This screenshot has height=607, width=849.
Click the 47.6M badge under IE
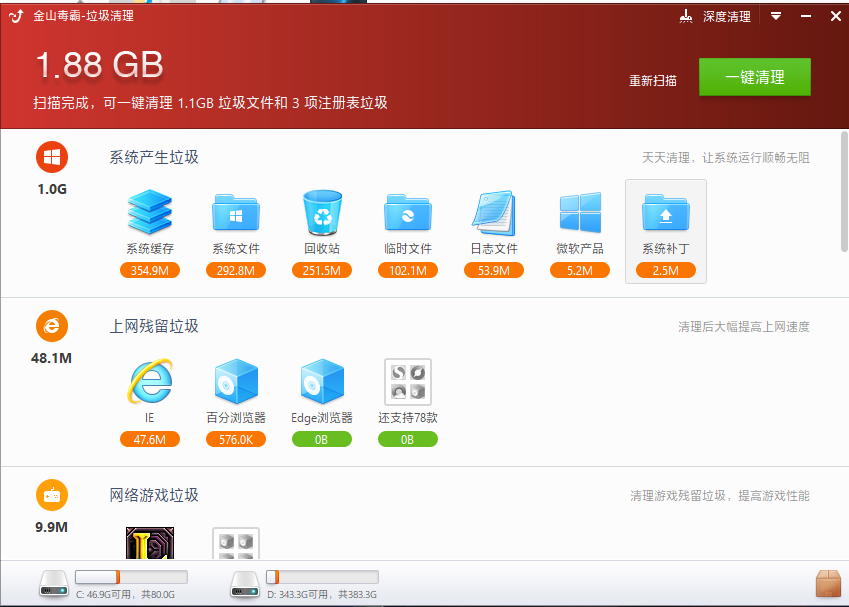pos(150,439)
